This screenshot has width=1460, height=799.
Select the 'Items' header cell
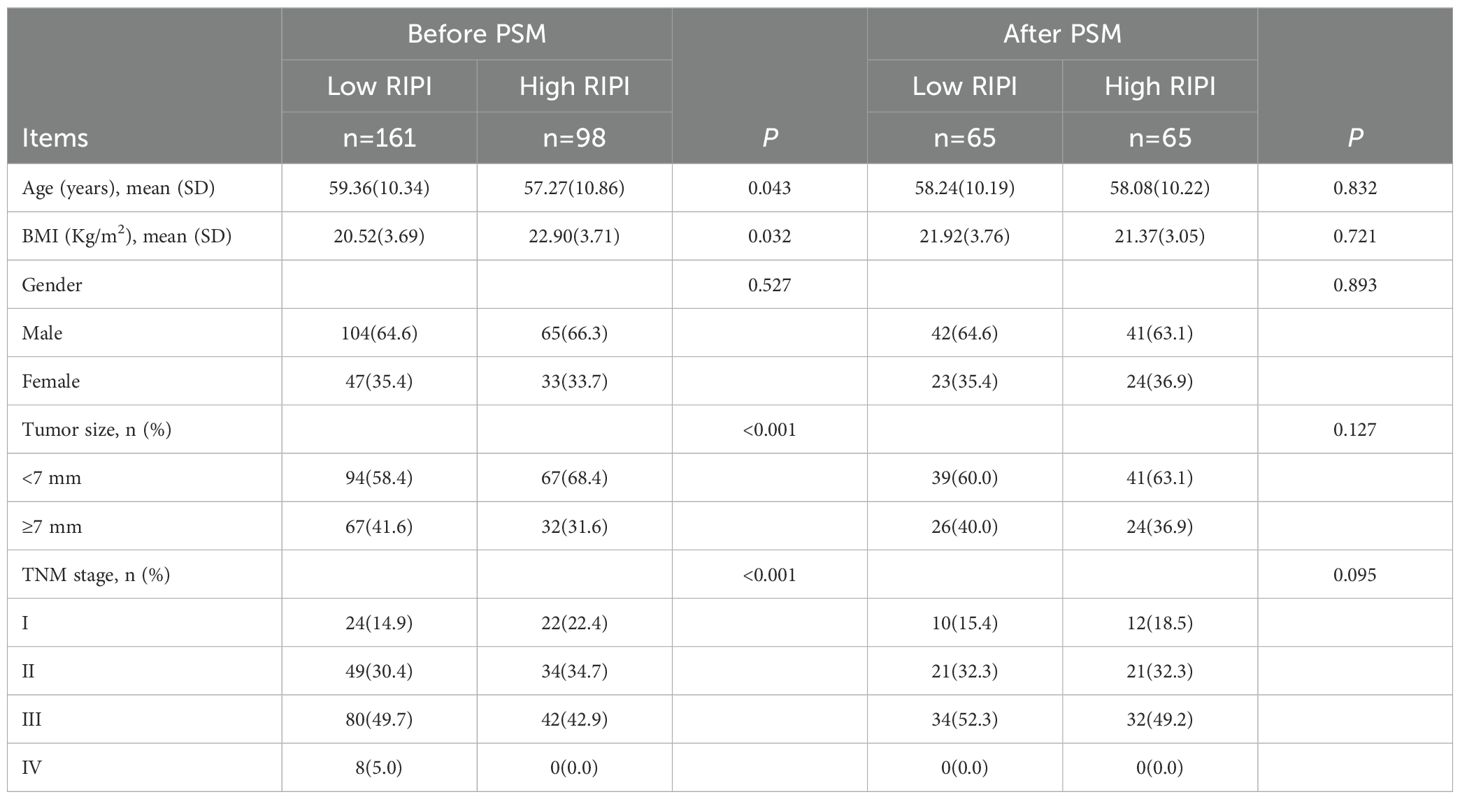[x=54, y=138]
